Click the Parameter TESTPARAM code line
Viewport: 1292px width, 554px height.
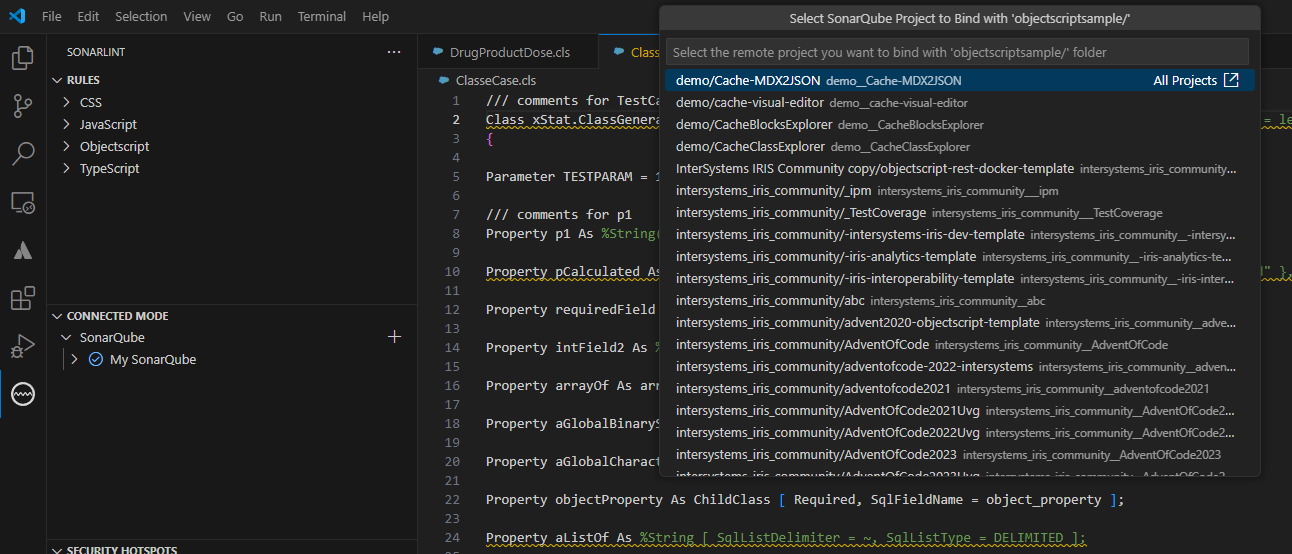[x=572, y=176]
